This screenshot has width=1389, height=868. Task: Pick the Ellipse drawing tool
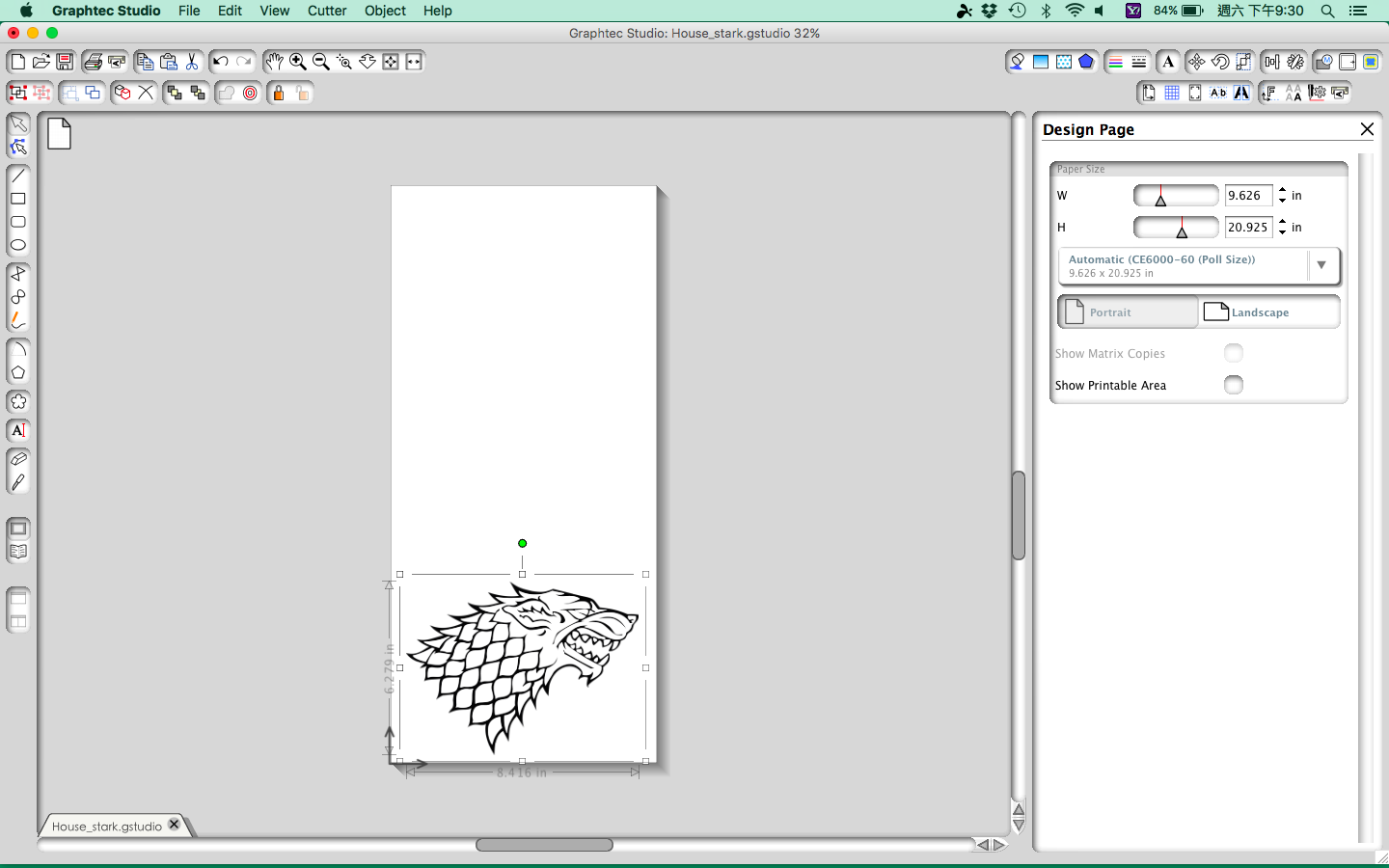(x=18, y=245)
